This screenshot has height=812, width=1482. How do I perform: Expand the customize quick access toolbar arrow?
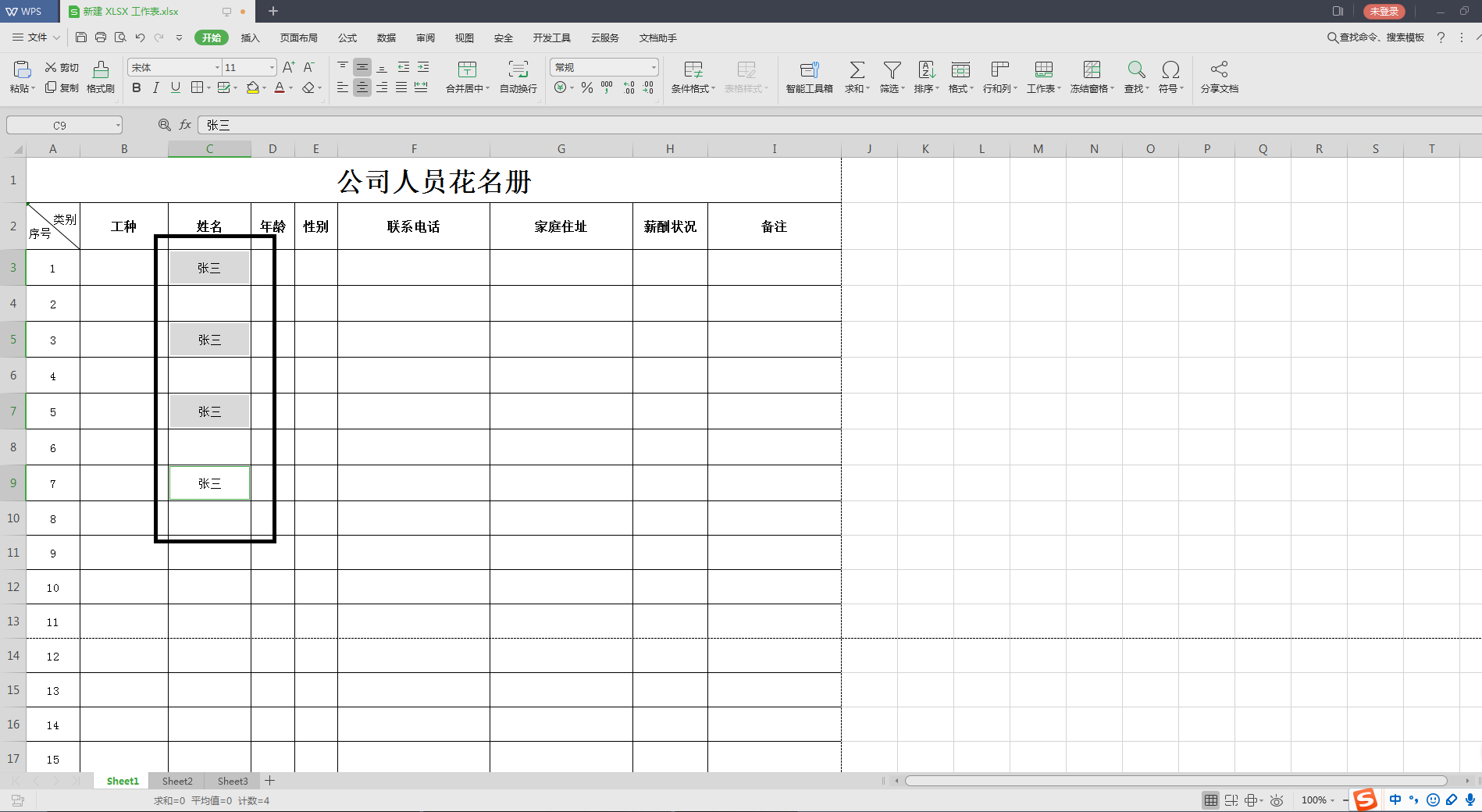coord(179,37)
